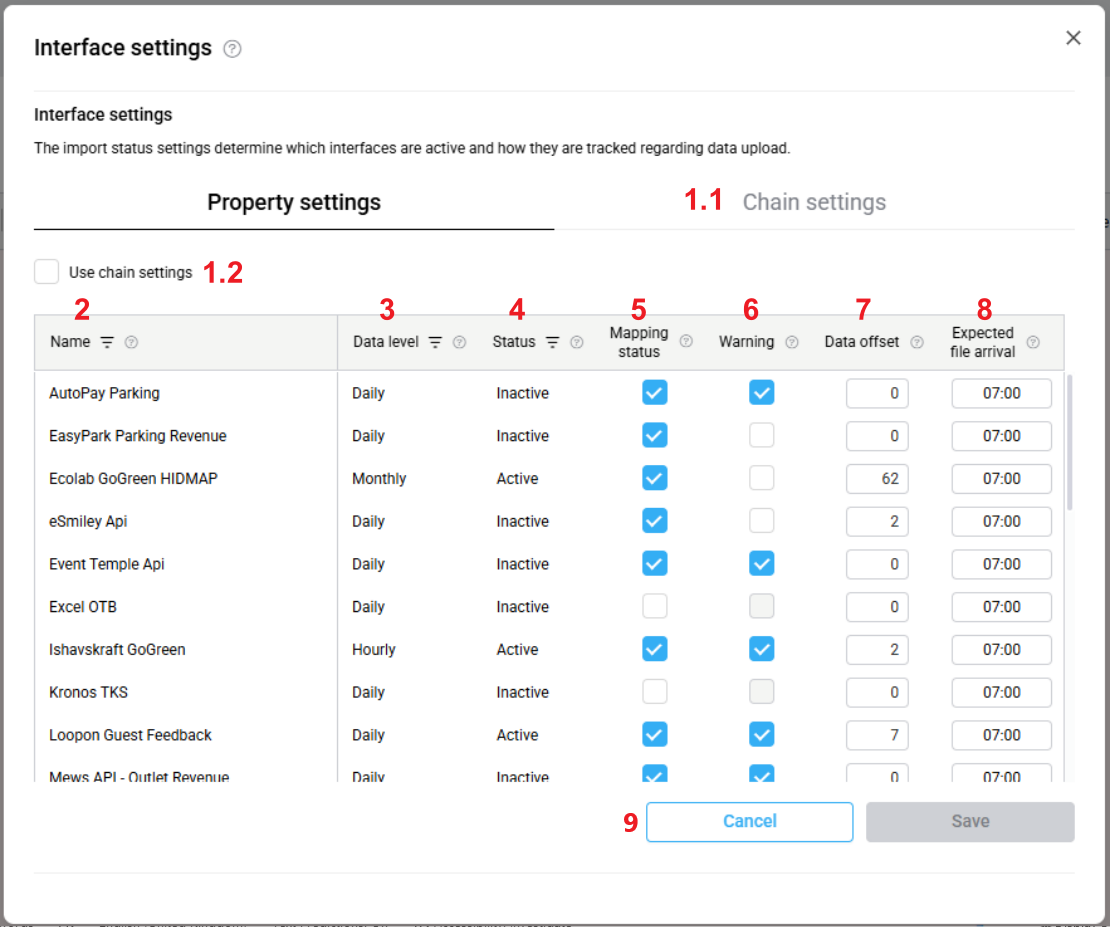Viewport: 1110px width, 927px height.
Task: Select the EasyPark Parking Revenue name
Action: pos(137,436)
